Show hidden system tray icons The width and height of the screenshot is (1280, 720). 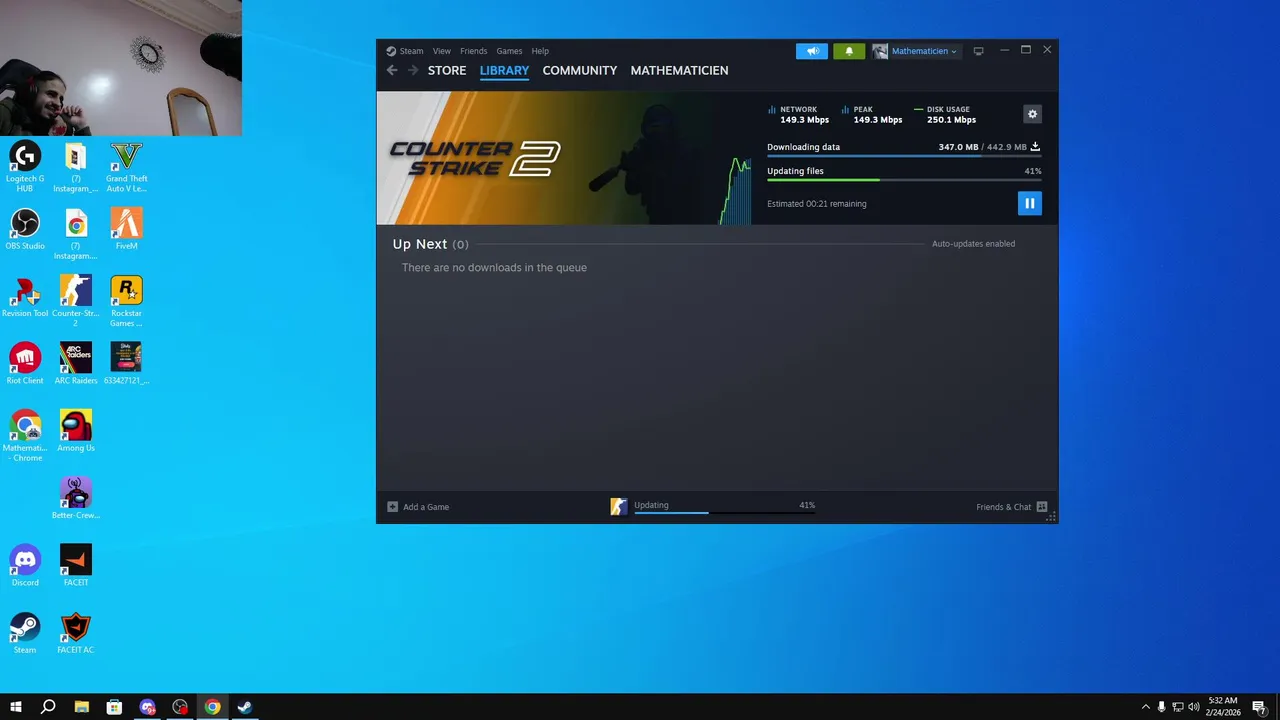[1146, 707]
